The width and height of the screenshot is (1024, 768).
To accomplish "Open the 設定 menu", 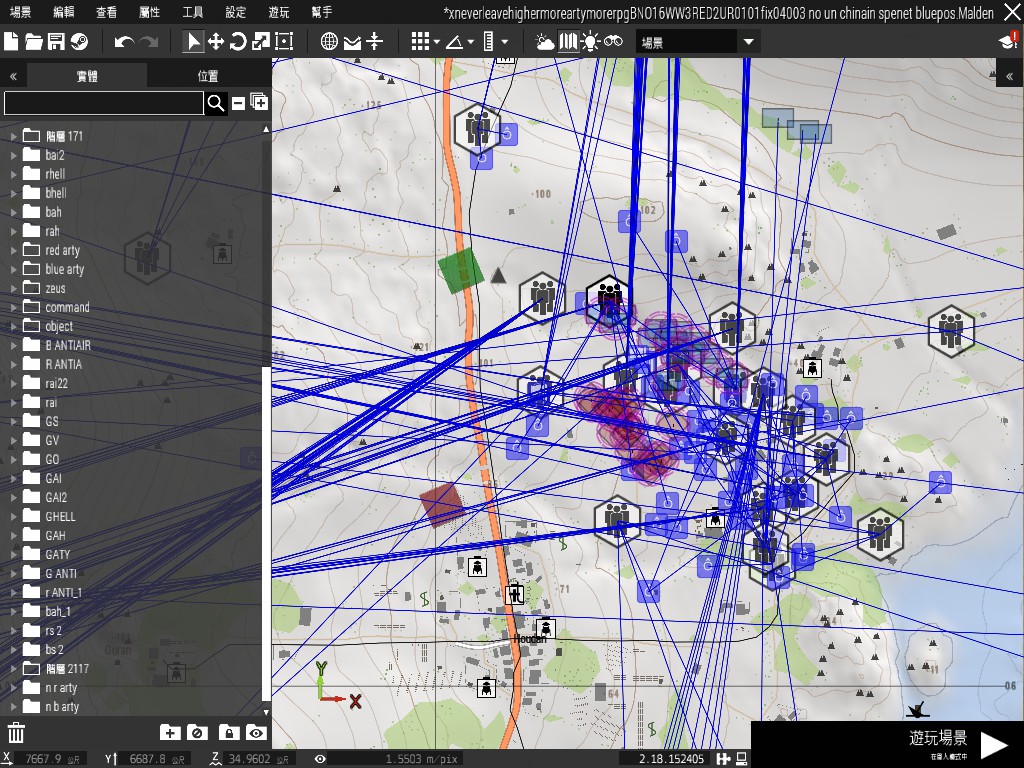I will (236, 12).
